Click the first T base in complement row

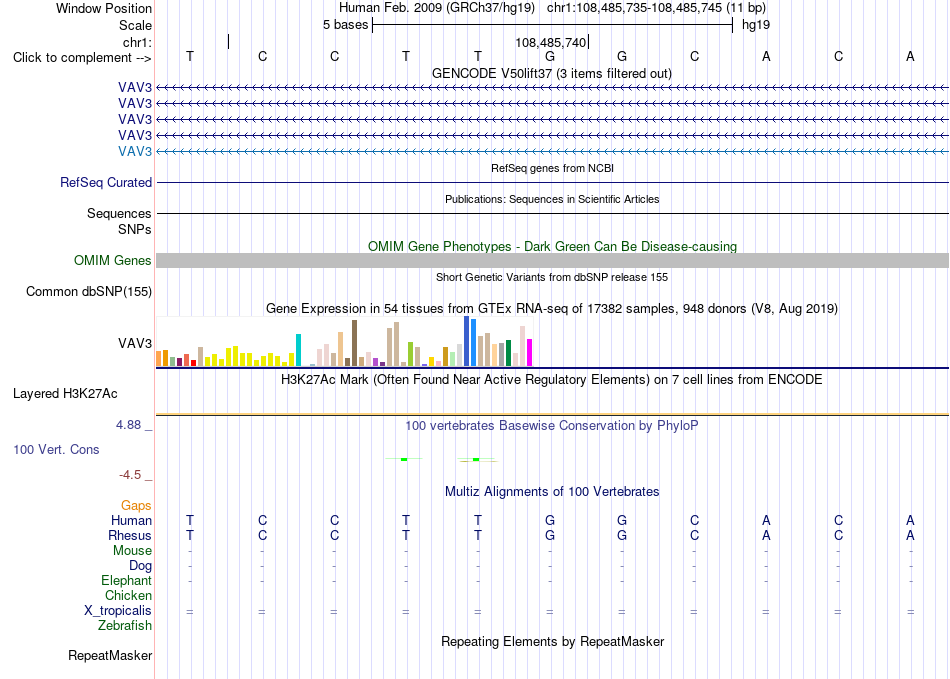click(190, 56)
